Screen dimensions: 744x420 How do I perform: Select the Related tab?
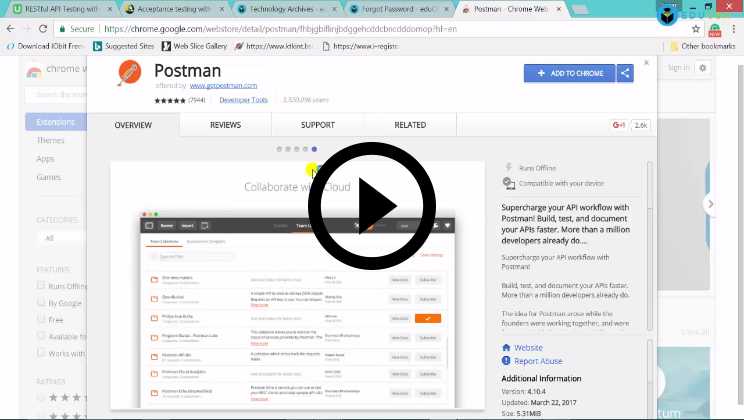click(409, 126)
